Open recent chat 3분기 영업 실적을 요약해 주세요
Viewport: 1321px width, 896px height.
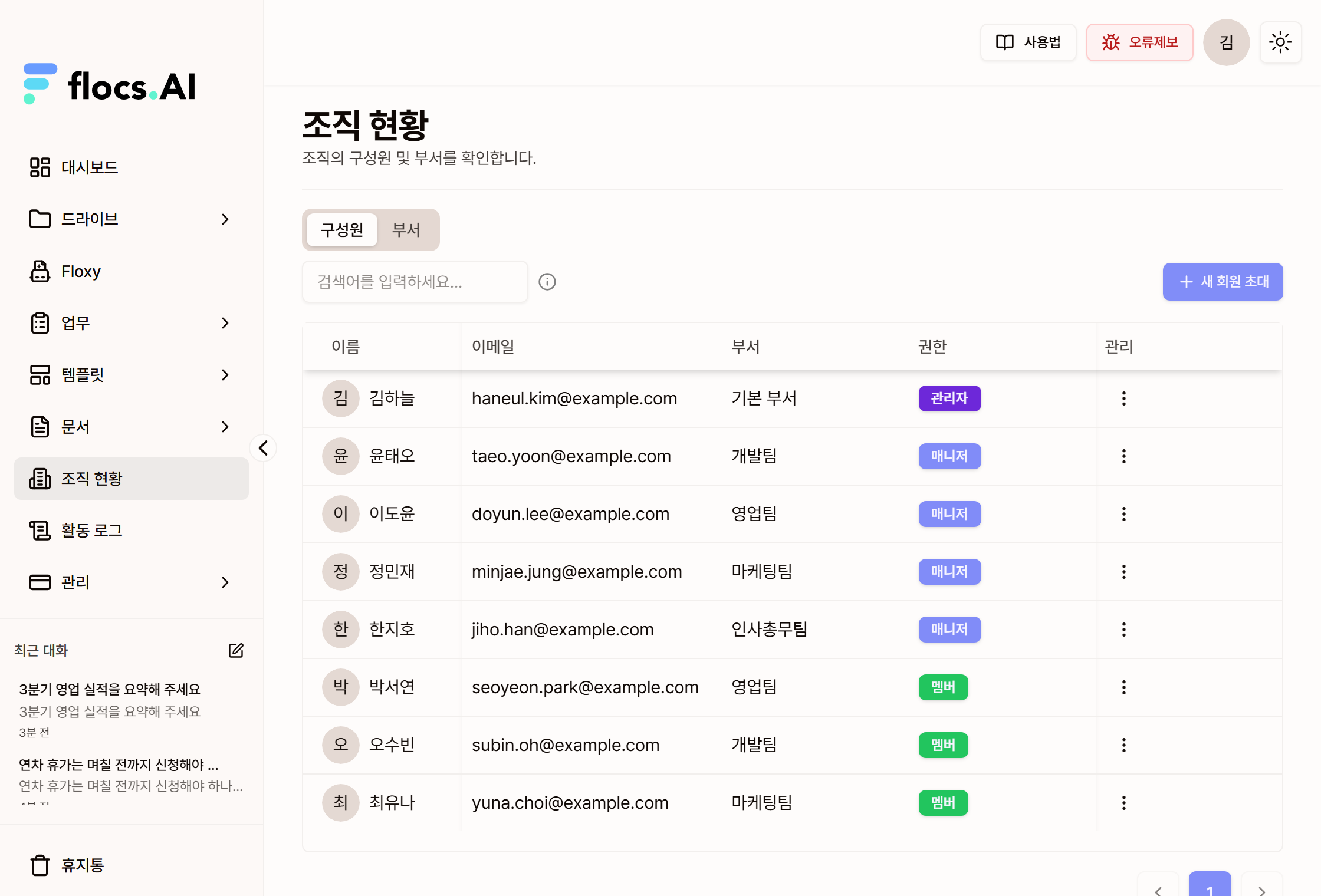click(132, 710)
